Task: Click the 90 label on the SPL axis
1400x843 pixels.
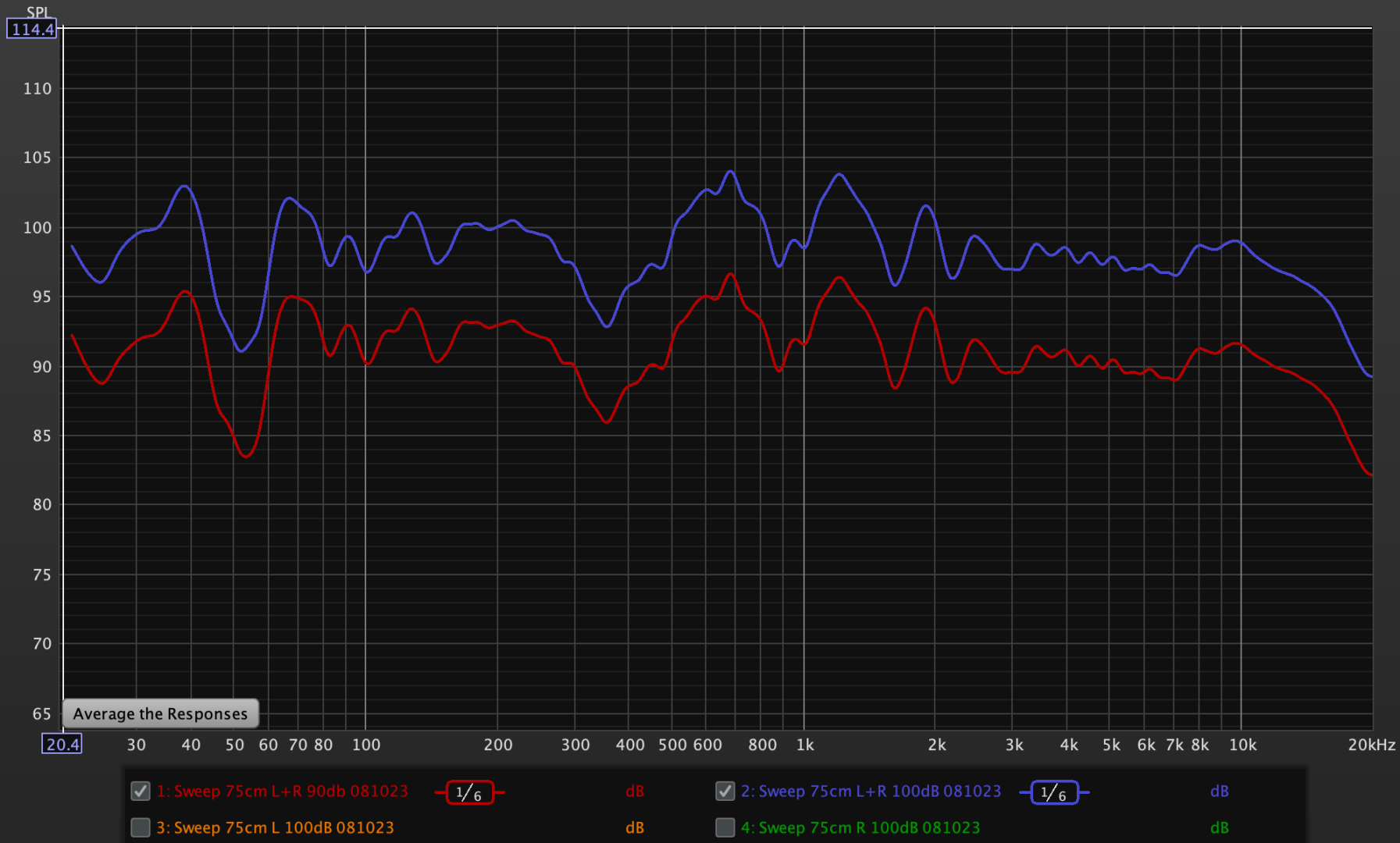Action: [42, 367]
